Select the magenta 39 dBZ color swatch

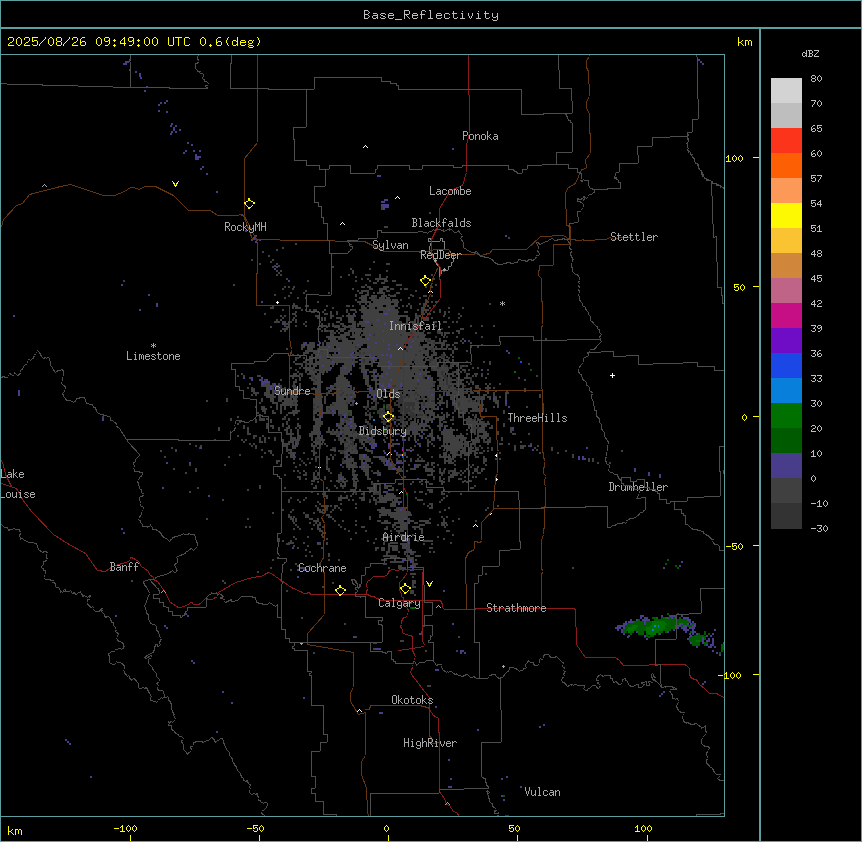[x=786, y=316]
